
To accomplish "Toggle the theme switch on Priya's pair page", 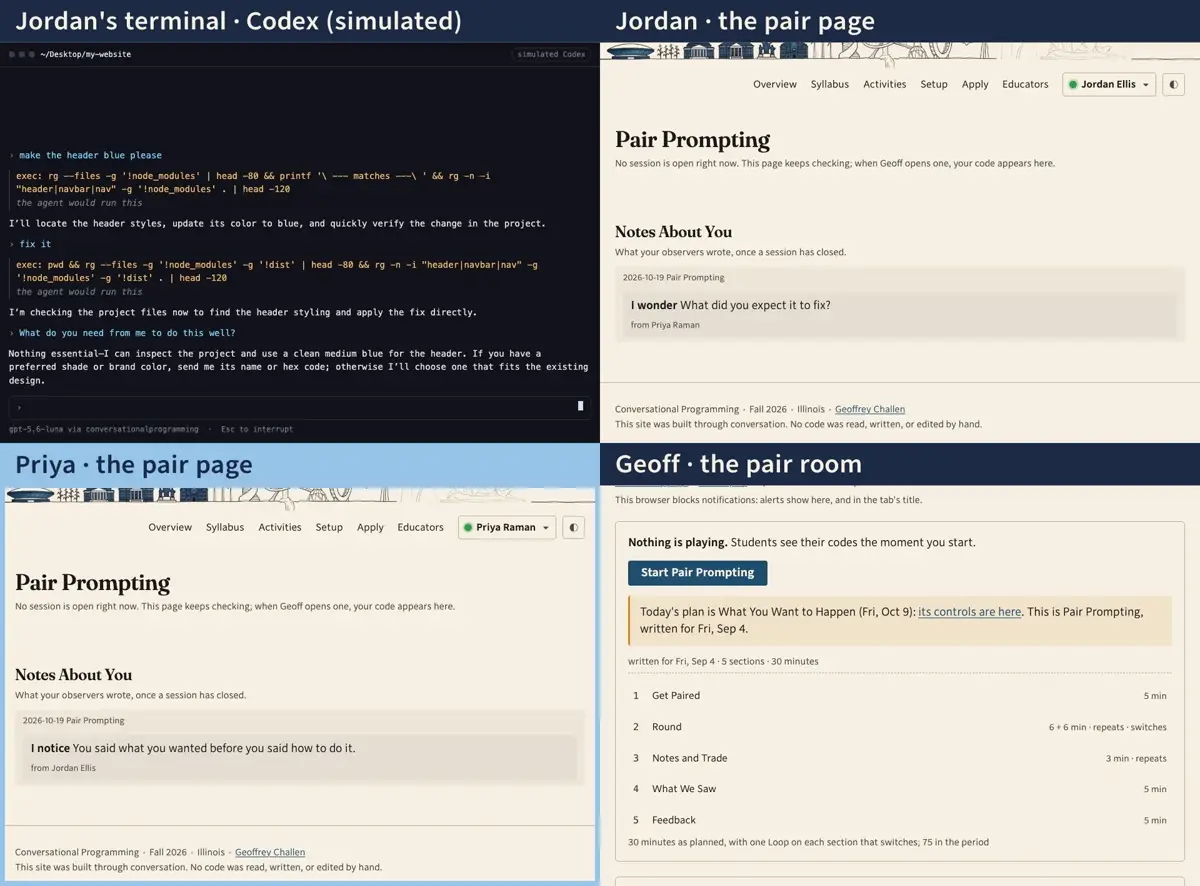I will pos(573,527).
